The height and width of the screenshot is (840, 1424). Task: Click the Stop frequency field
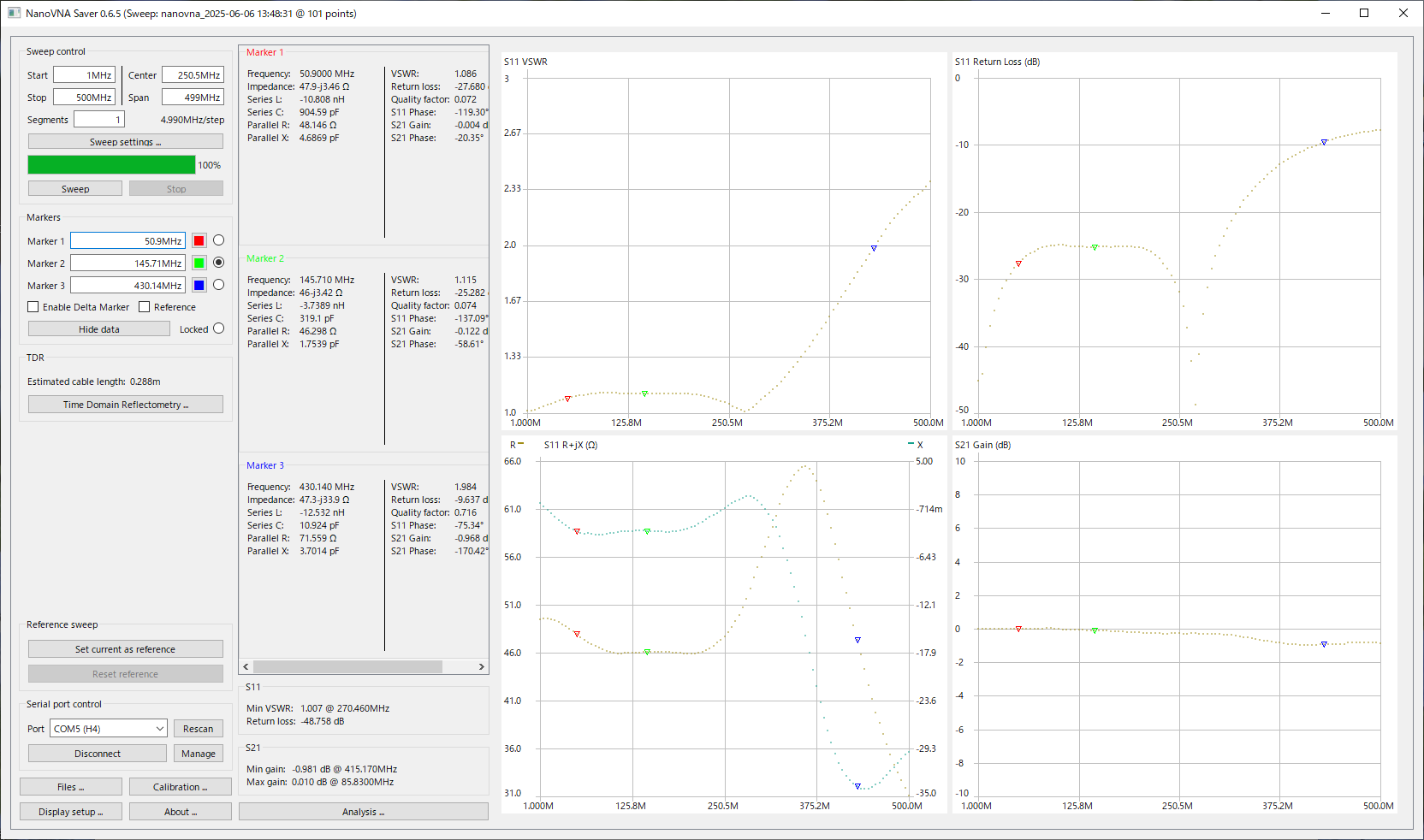[x=85, y=98]
